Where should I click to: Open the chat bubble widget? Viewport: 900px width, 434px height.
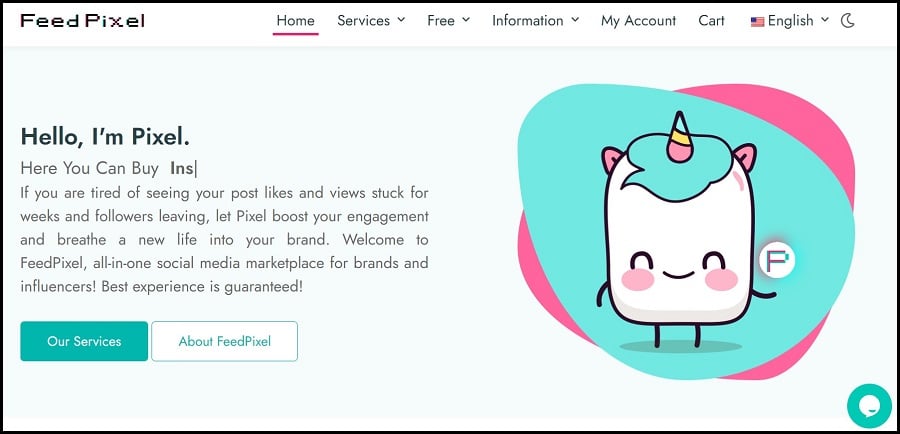[869, 406]
